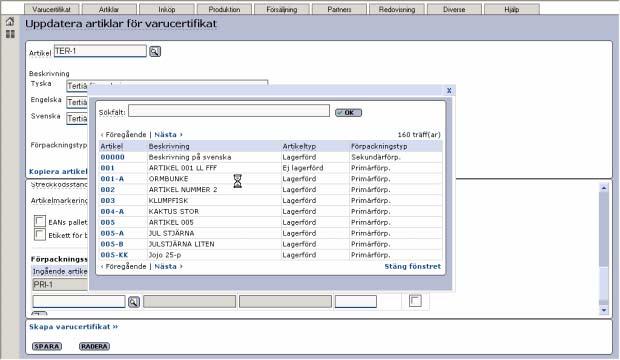Viewport: 620px width, 360px height.
Task: Click the Beskrivning column header
Action: 169,146
